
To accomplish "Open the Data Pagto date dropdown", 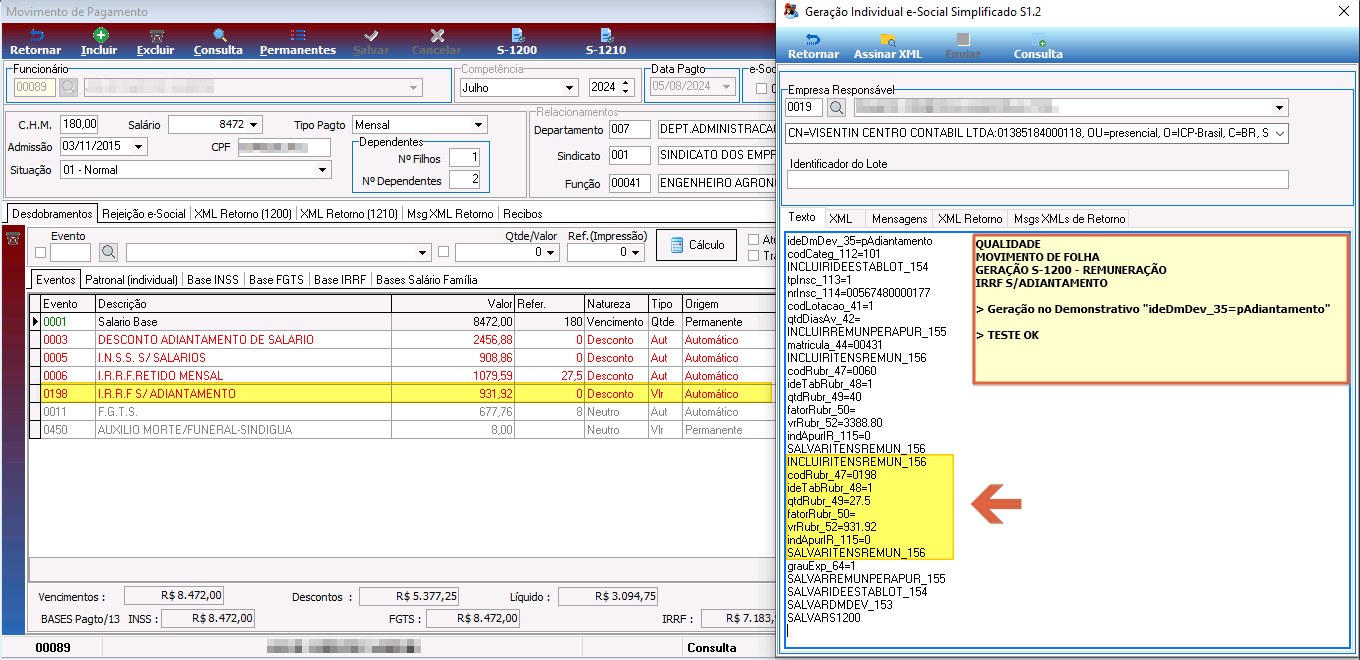I will pyautogui.click(x=727, y=87).
